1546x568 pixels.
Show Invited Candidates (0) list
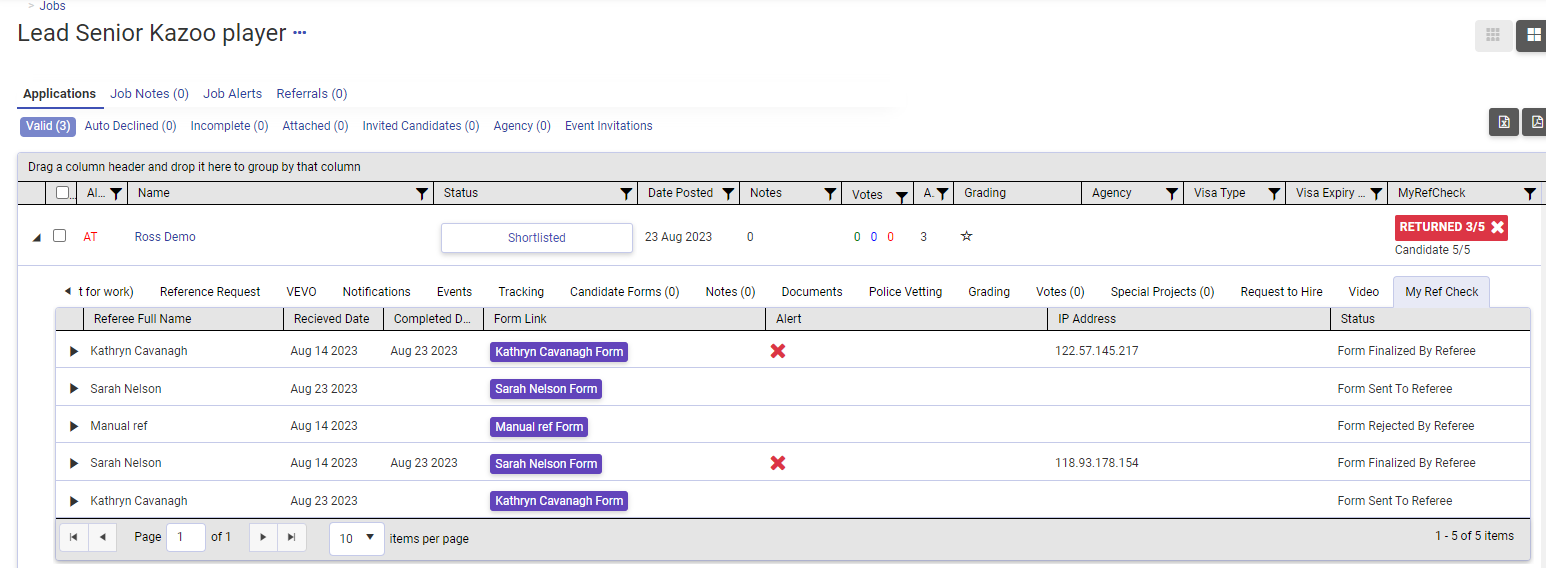coord(421,126)
